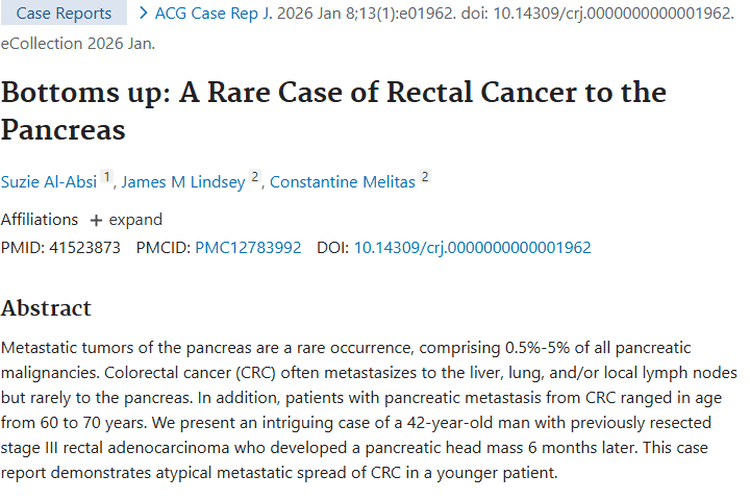Click the Affiliations label
750x500 pixels.
[39, 220]
